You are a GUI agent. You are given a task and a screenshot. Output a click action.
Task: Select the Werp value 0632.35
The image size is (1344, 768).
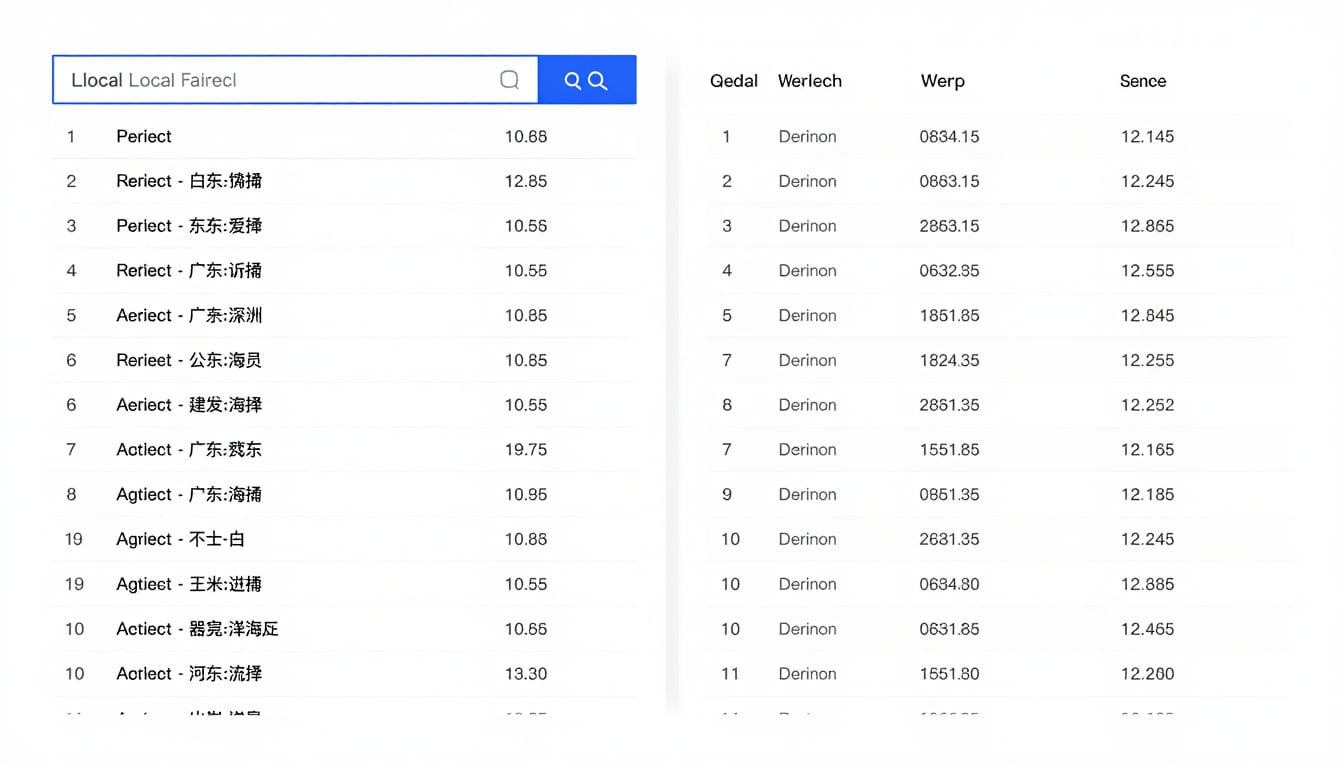950,271
